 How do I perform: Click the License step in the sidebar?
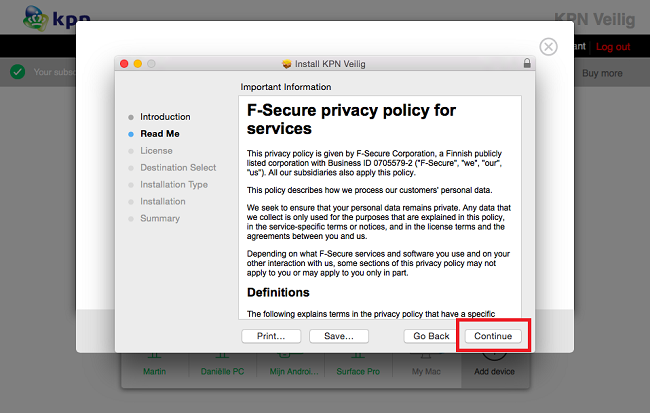156,151
